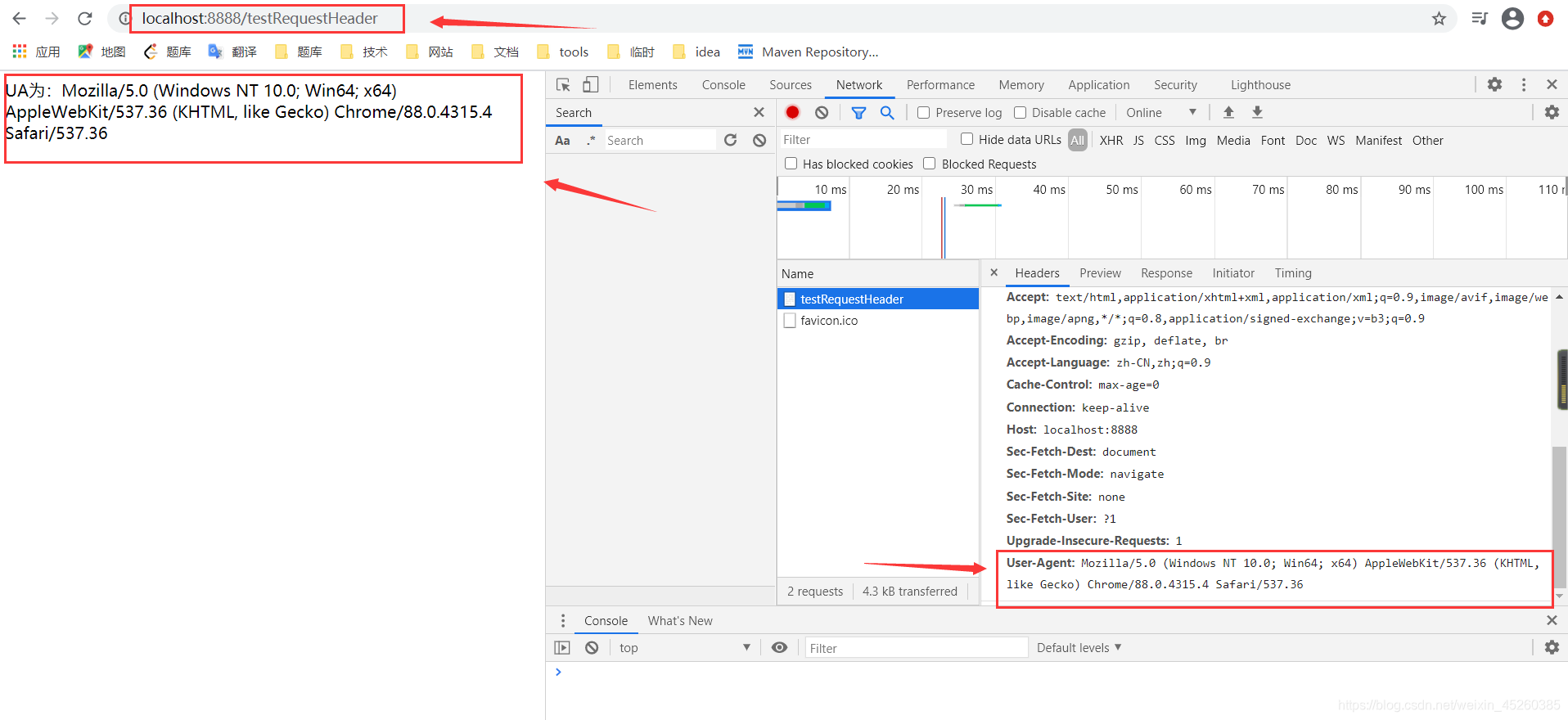Image resolution: width=1568 pixels, height=720 pixels.
Task: Clear the console output
Action: tap(592, 647)
